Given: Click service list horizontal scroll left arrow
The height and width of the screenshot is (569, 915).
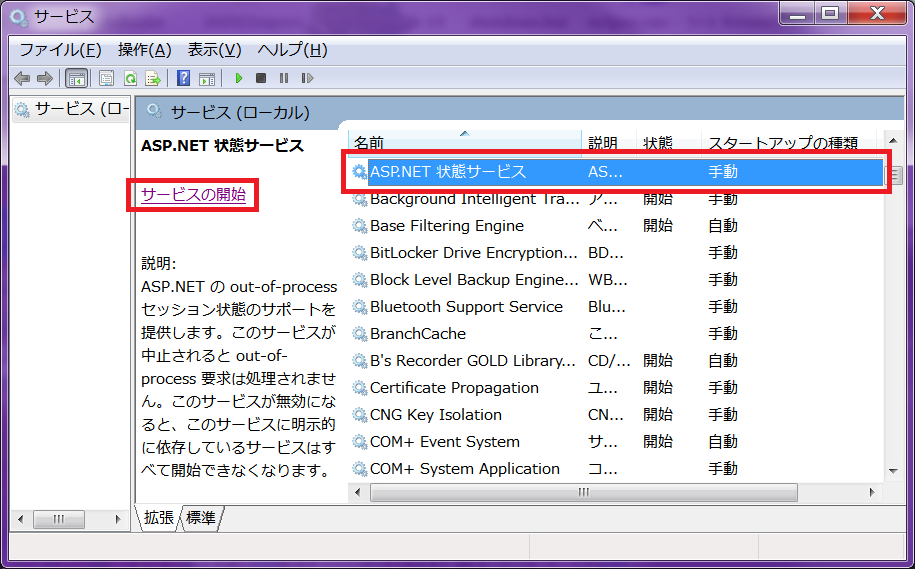Looking at the screenshot, I should pos(358,493).
